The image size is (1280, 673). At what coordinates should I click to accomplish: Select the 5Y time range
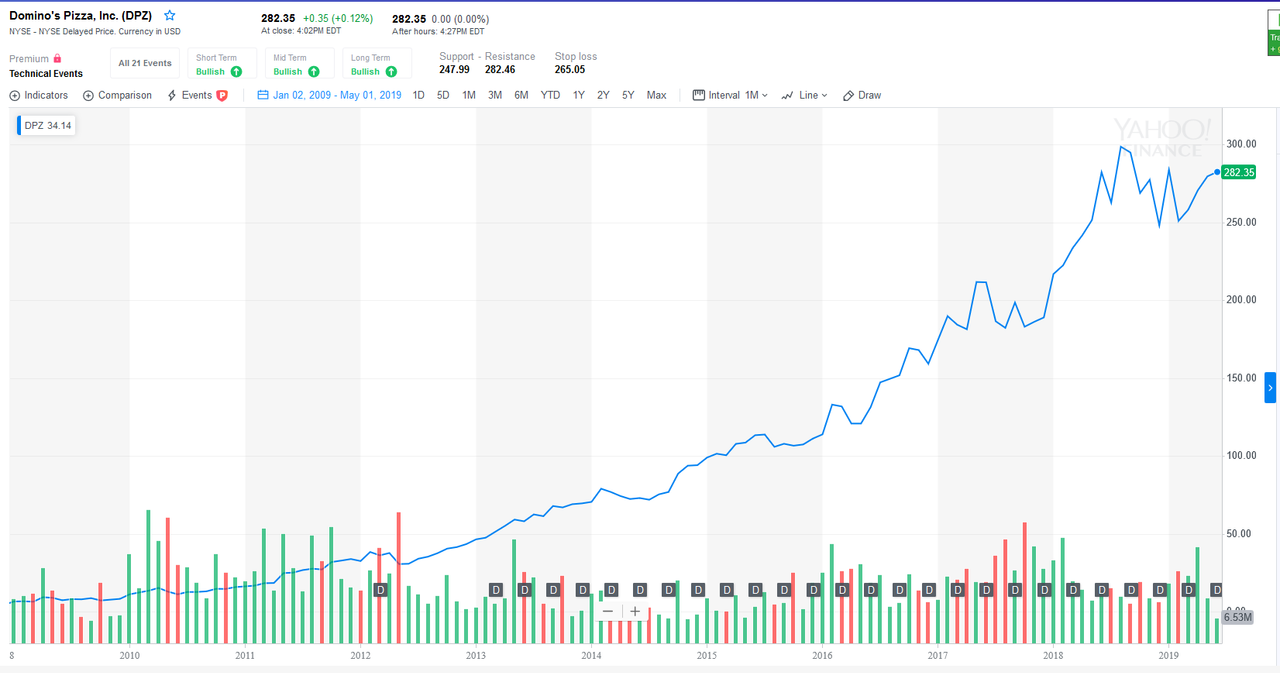[628, 95]
